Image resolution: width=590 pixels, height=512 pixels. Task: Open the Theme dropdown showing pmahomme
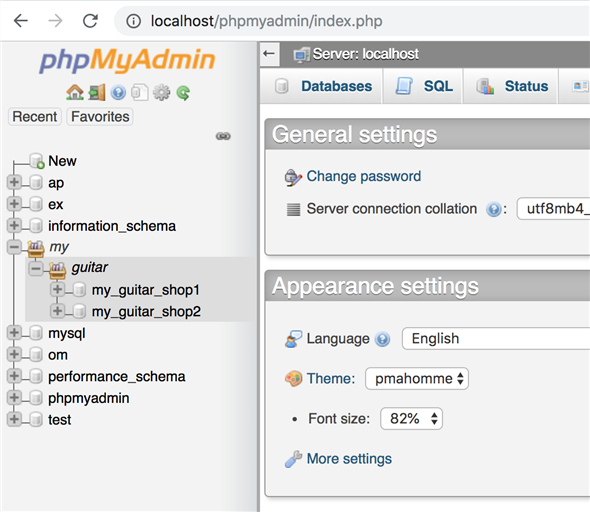click(x=417, y=378)
